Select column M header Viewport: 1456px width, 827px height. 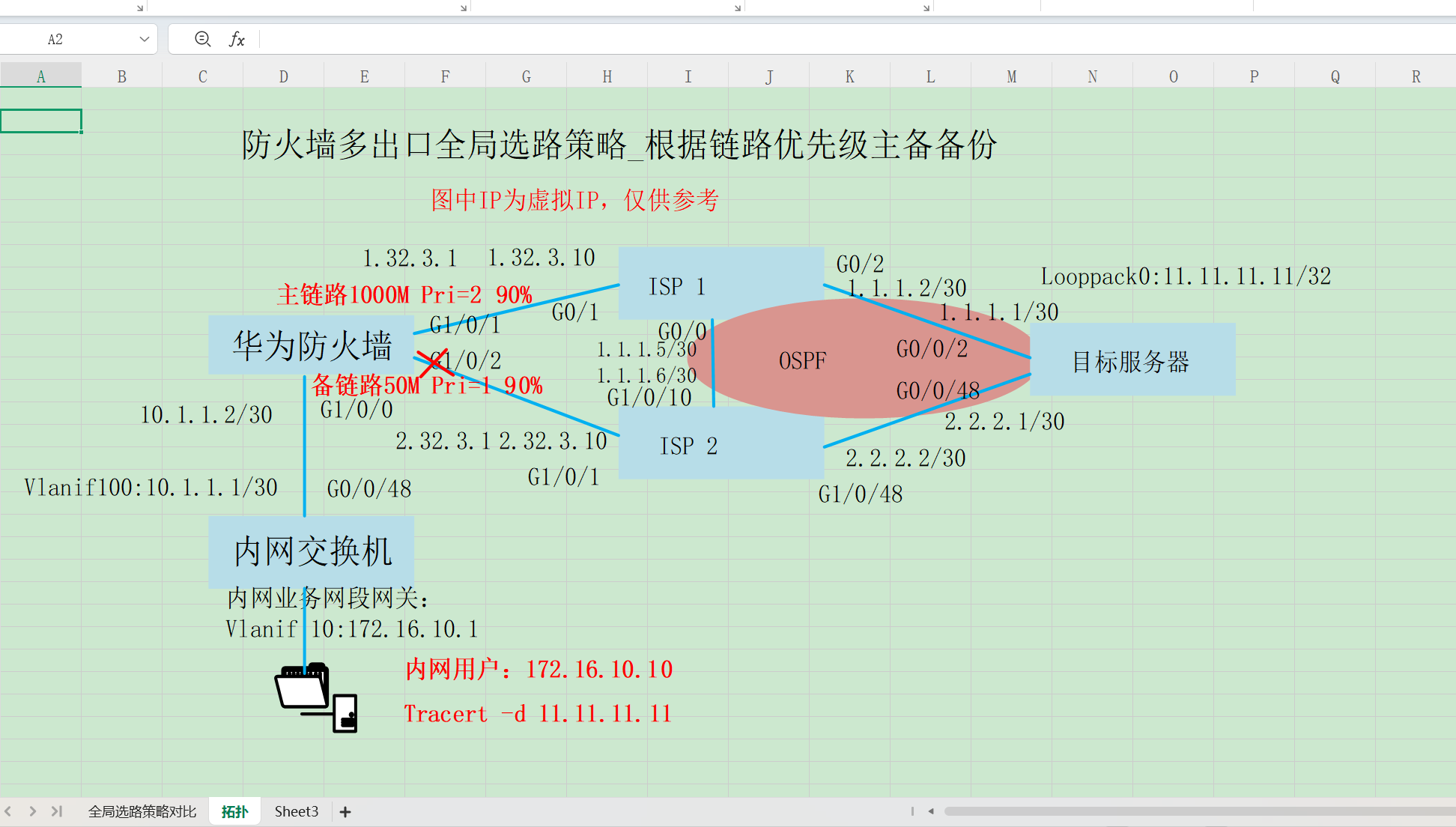click(1011, 76)
